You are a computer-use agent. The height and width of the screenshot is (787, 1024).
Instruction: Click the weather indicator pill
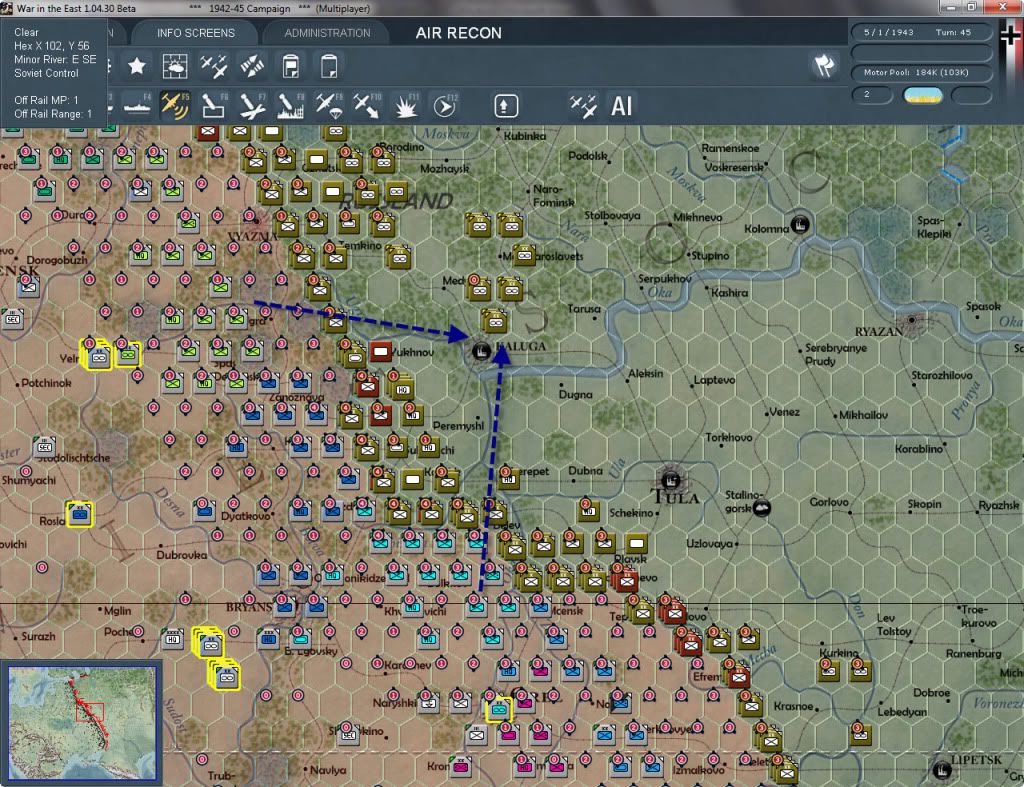tap(922, 95)
